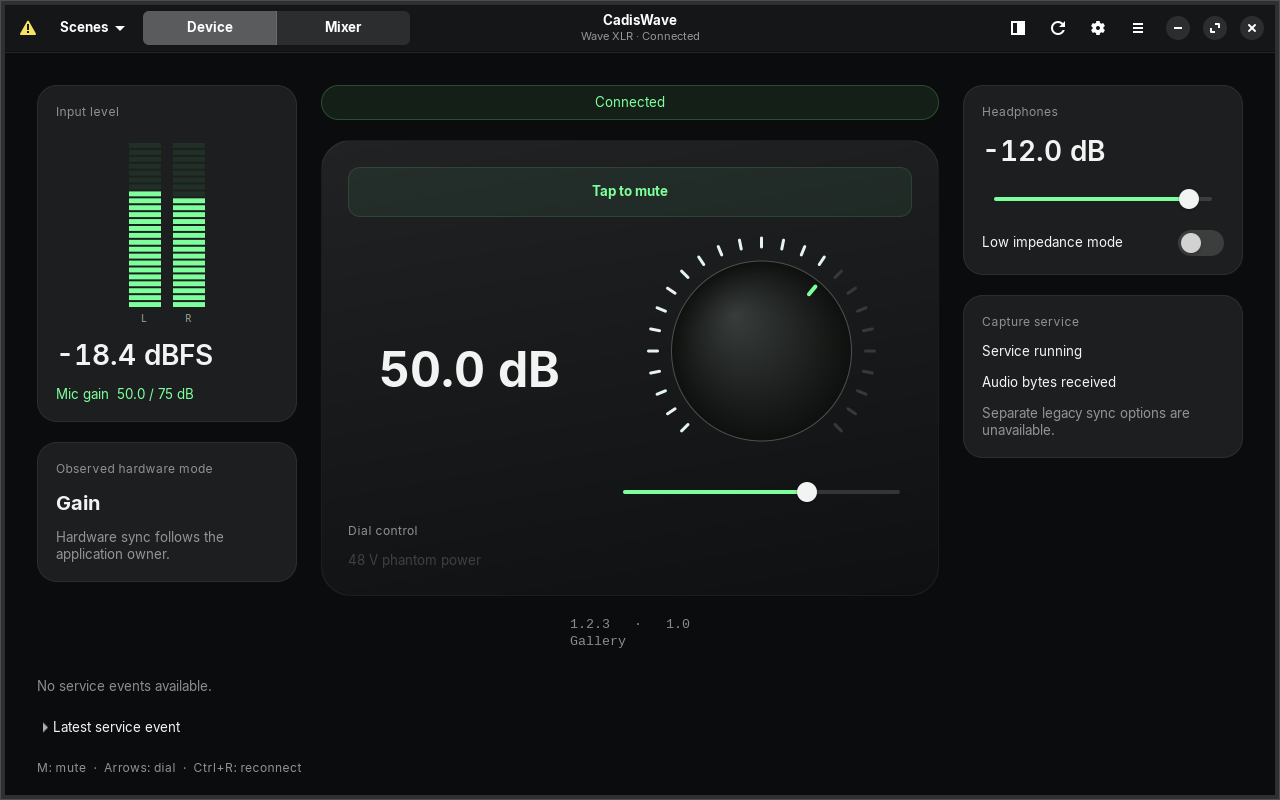Click the -18.4 dBFS input reading
The image size is (1280, 800).
point(135,355)
